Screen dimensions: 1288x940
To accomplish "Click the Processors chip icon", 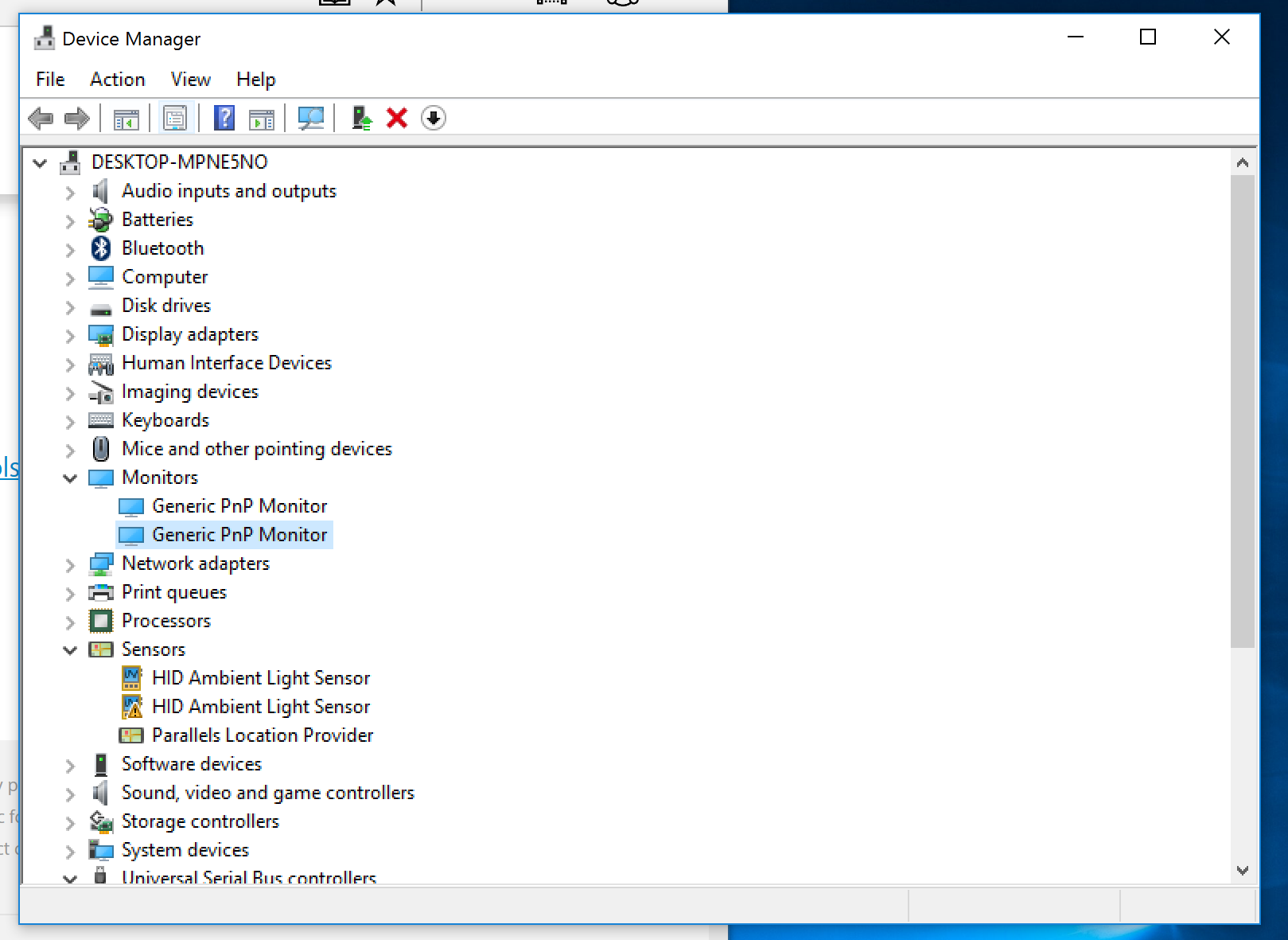I will click(x=101, y=621).
